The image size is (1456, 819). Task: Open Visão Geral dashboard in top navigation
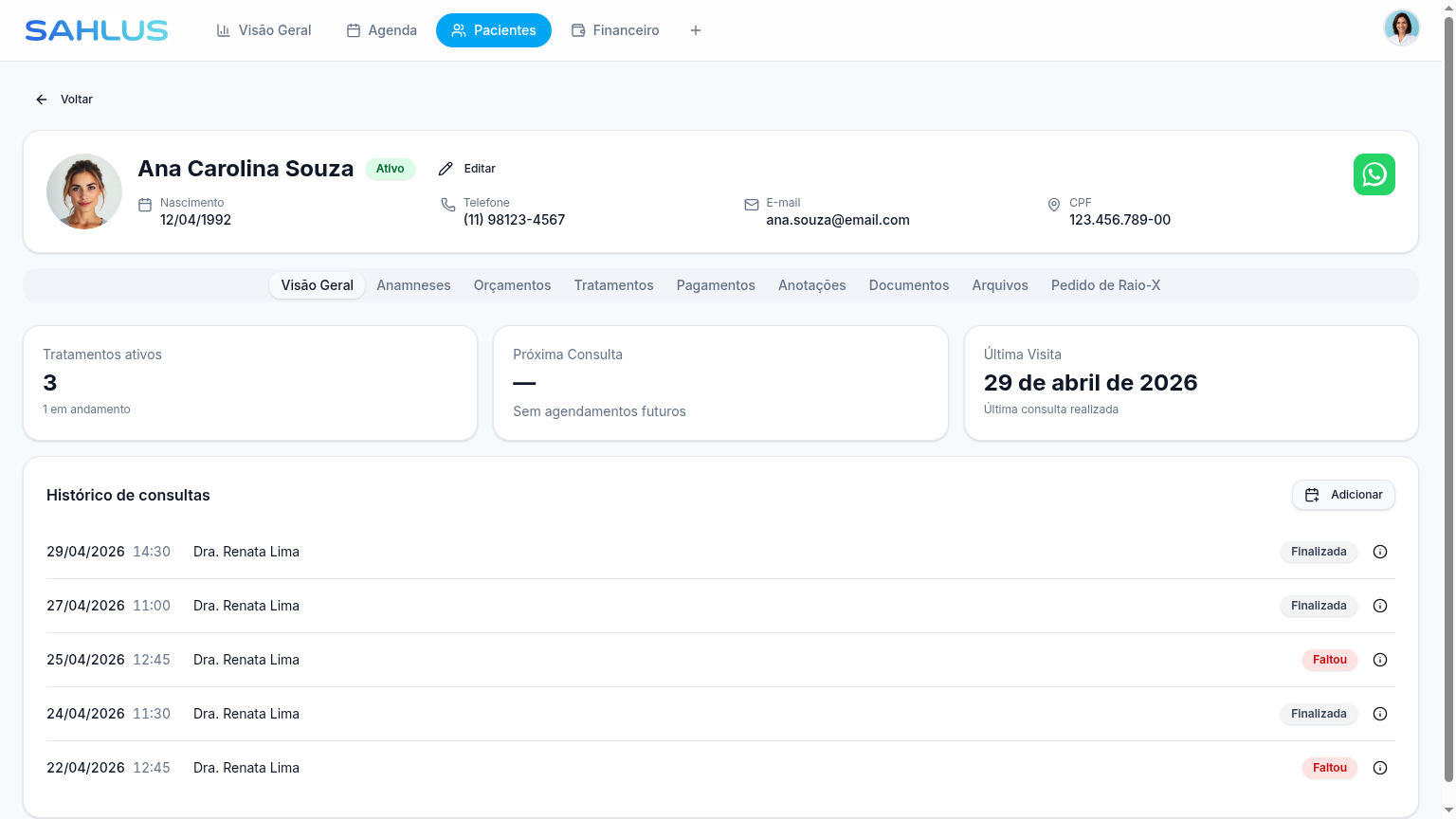pyautogui.click(x=264, y=30)
